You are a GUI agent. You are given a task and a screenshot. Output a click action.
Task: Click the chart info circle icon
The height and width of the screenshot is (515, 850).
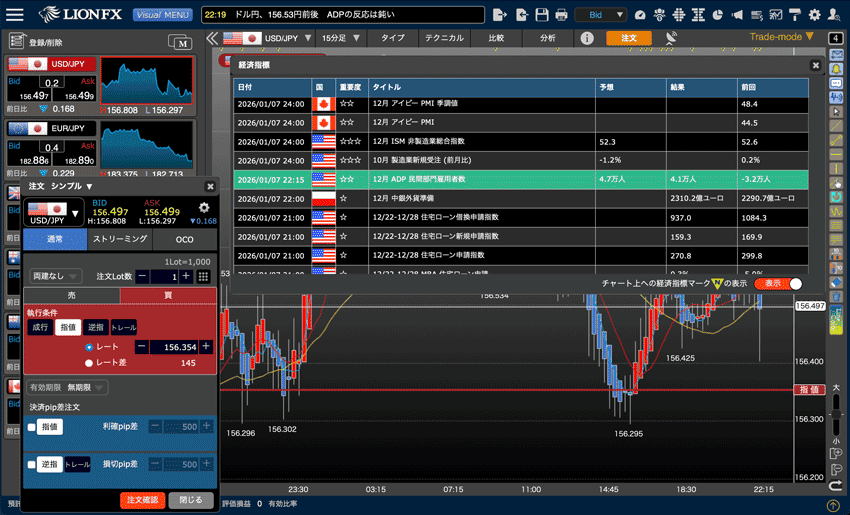tap(587, 38)
